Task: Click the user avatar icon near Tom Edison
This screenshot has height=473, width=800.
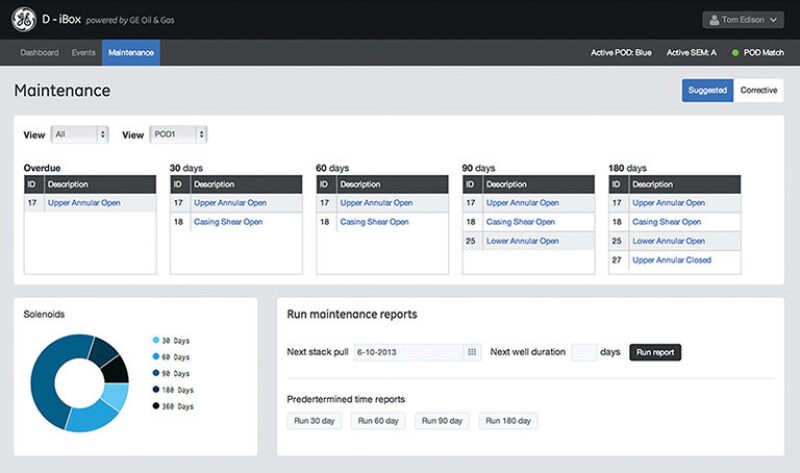Action: click(x=712, y=20)
